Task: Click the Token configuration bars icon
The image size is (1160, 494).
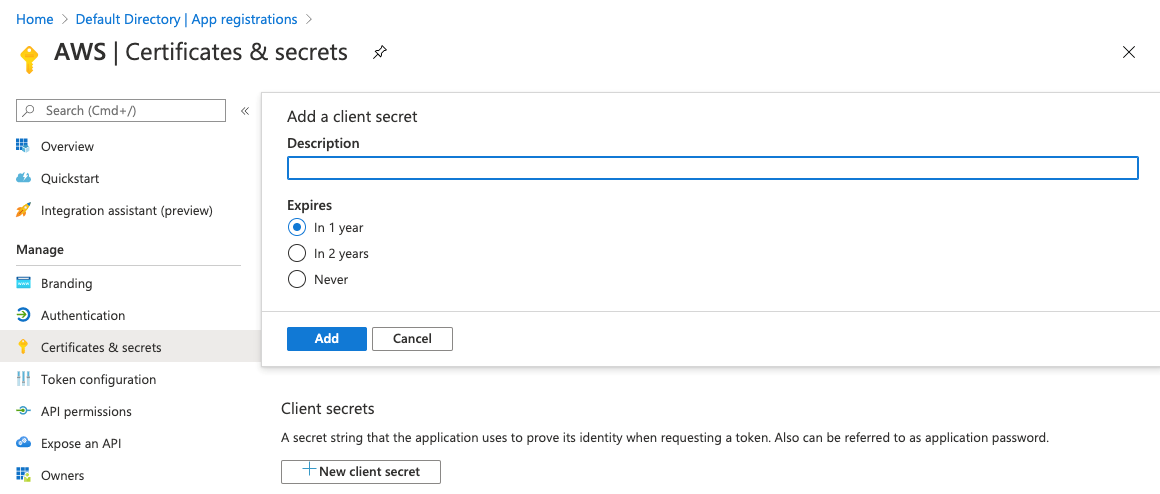Action: [x=23, y=379]
